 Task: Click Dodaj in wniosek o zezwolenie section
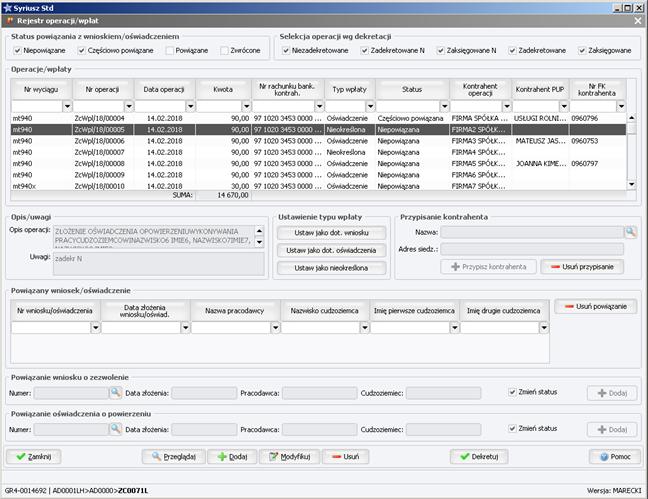612,393
